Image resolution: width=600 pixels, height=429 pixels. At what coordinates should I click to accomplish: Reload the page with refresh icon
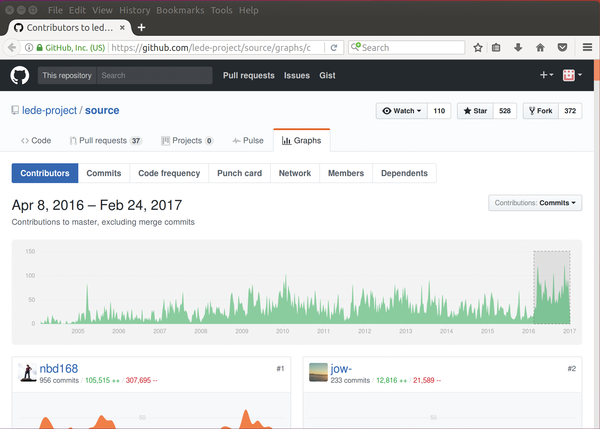pos(334,48)
